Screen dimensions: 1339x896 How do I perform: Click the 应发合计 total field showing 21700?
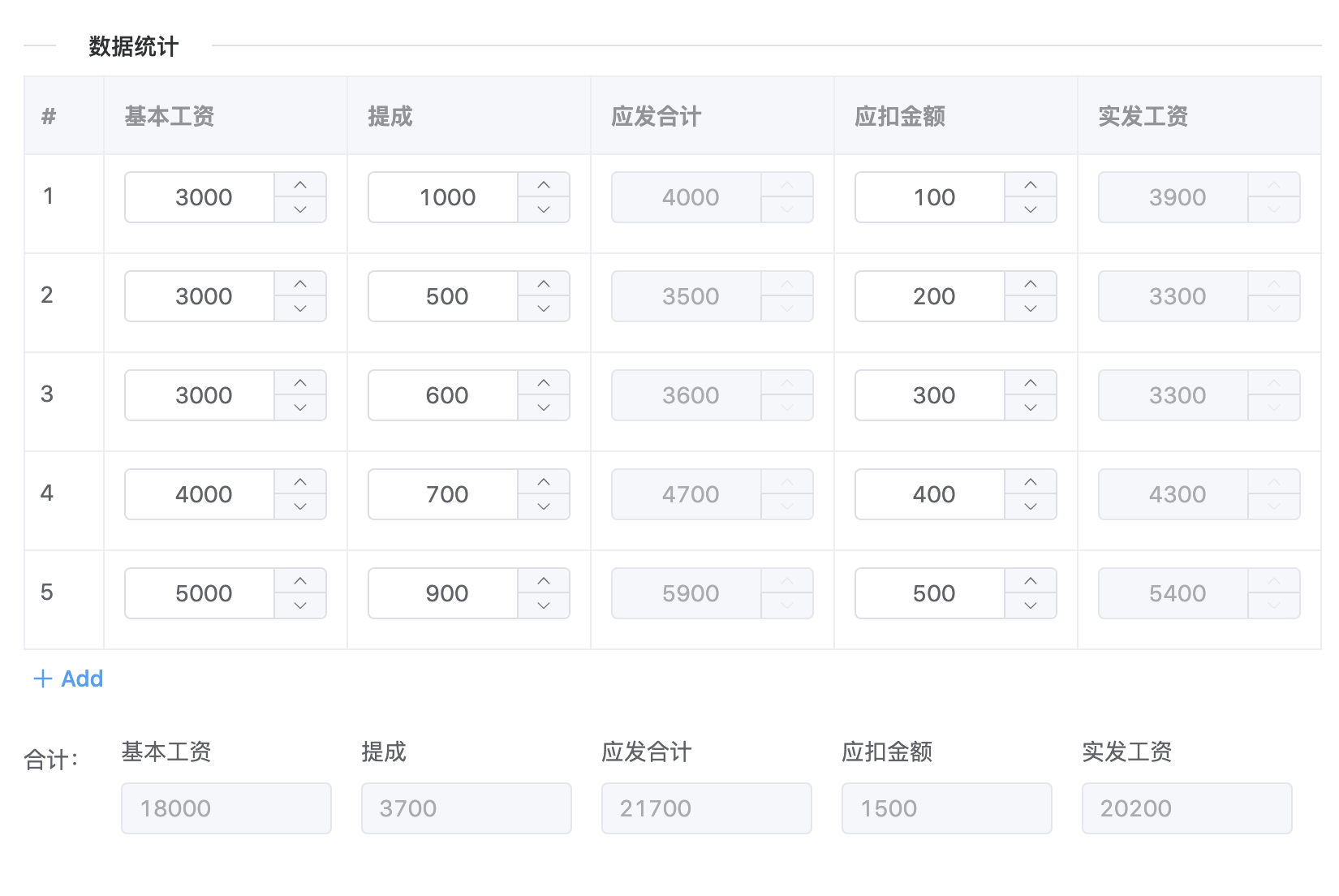(x=707, y=808)
